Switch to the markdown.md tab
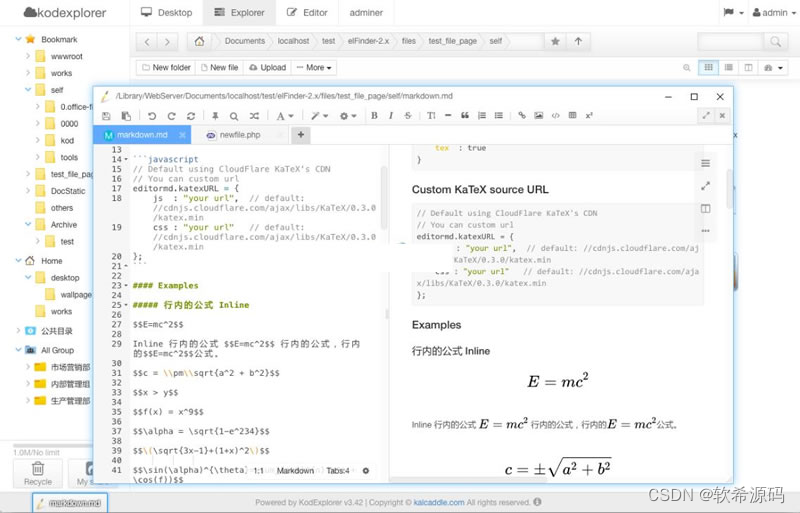 point(142,135)
